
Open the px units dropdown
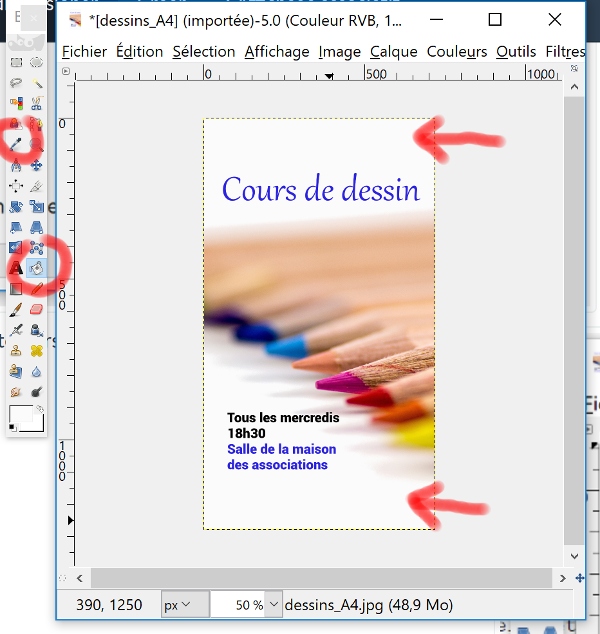(185, 604)
